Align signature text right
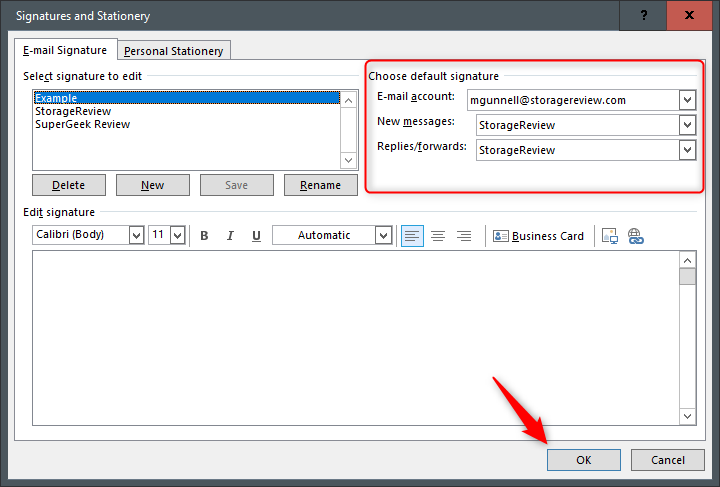 464,236
